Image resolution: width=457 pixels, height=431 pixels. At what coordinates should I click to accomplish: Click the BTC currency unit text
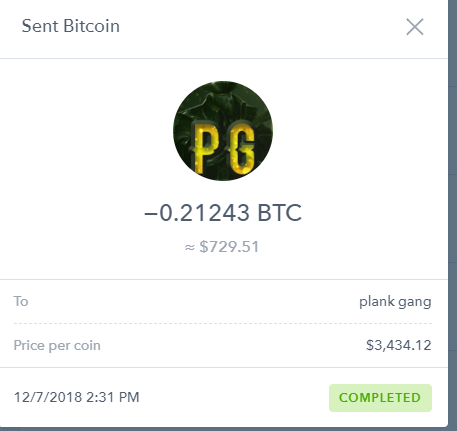280,213
